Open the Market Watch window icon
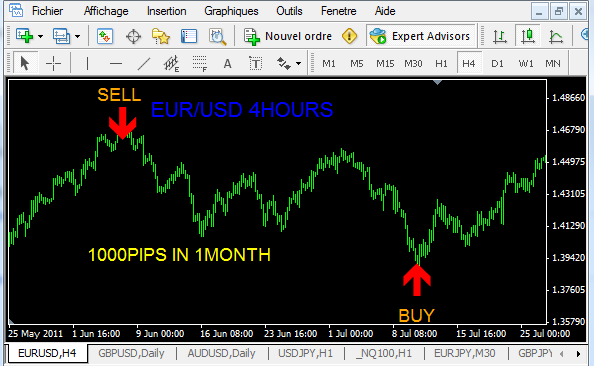 click(105, 36)
